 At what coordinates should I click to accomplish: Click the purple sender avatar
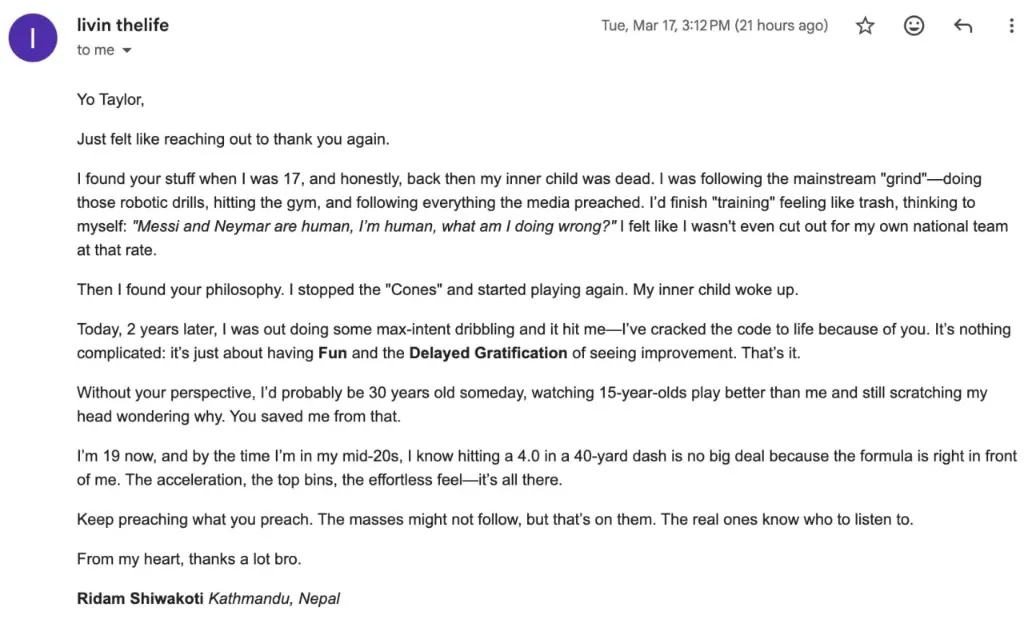point(33,38)
